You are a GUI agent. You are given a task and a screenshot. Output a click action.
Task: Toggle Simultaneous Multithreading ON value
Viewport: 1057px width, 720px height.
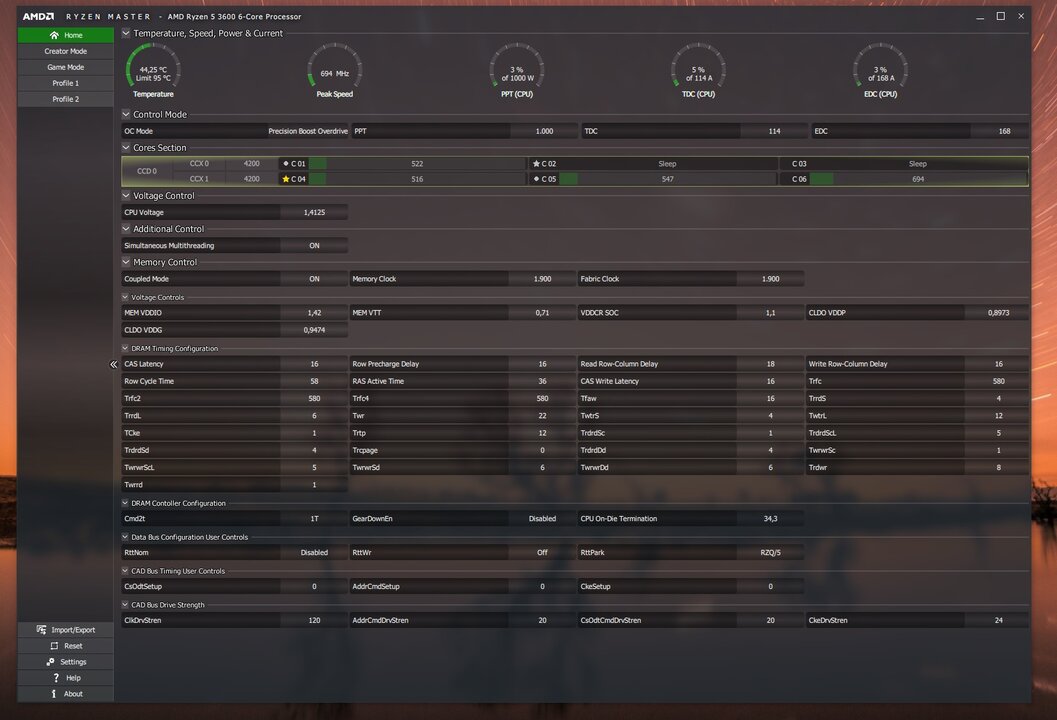(314, 245)
